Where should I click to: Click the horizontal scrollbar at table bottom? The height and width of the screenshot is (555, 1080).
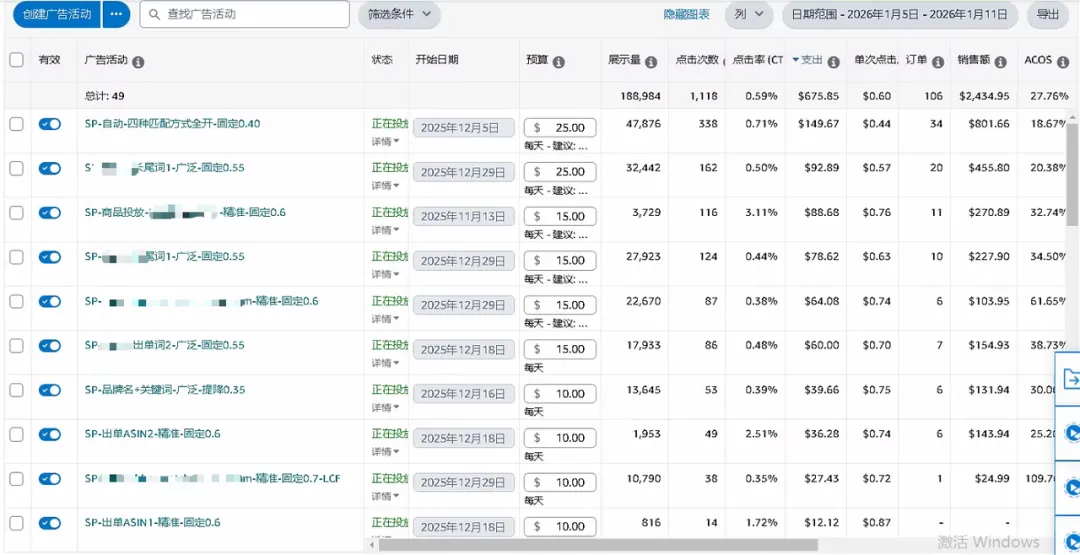(x=598, y=546)
